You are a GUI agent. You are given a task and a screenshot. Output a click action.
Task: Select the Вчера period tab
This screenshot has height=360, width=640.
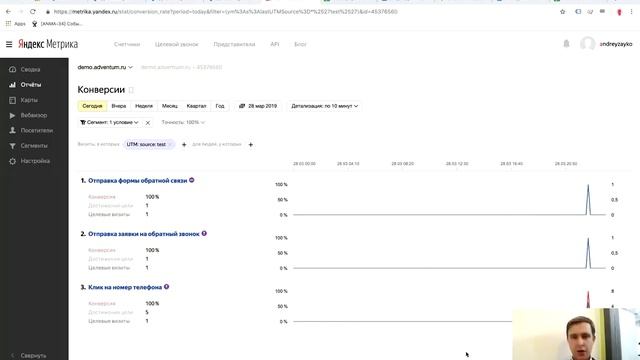119,106
